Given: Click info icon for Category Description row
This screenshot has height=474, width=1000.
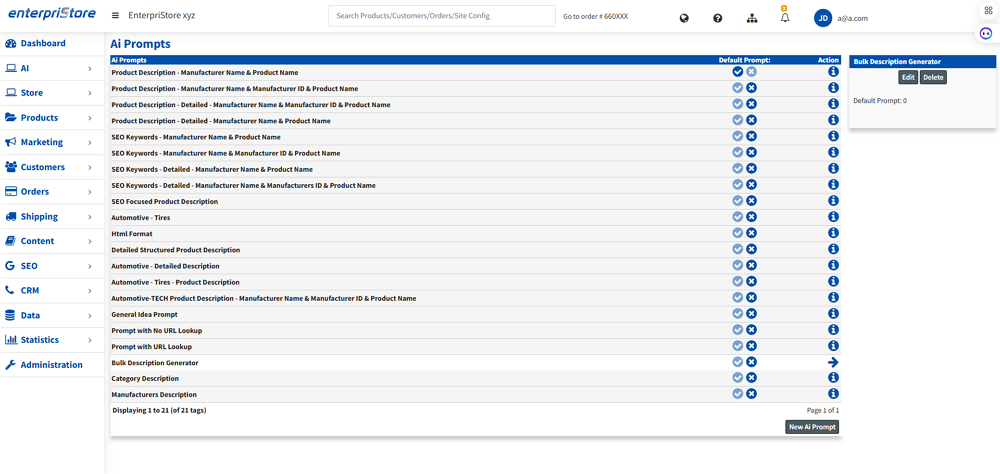Looking at the screenshot, I should pyautogui.click(x=833, y=378).
